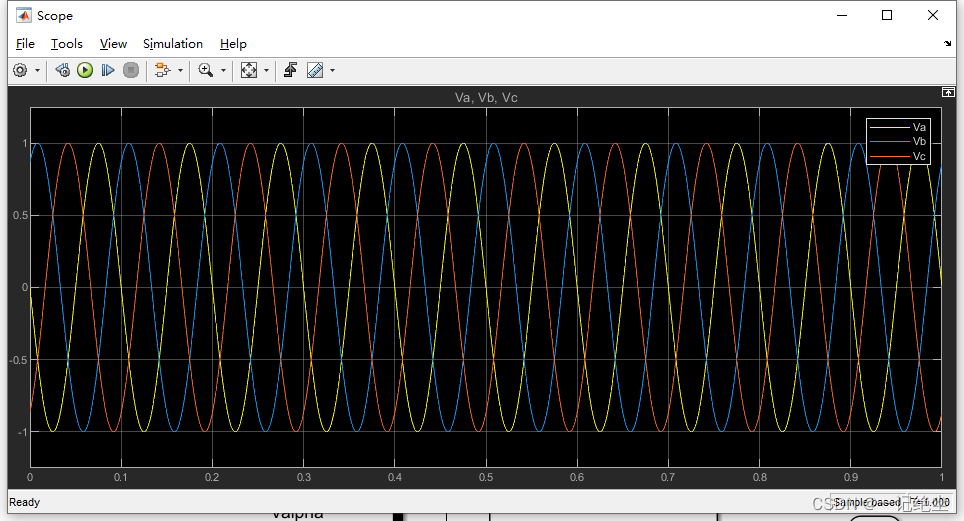
Task: Click the y-axis tick label -0.5
Action: 18,360
